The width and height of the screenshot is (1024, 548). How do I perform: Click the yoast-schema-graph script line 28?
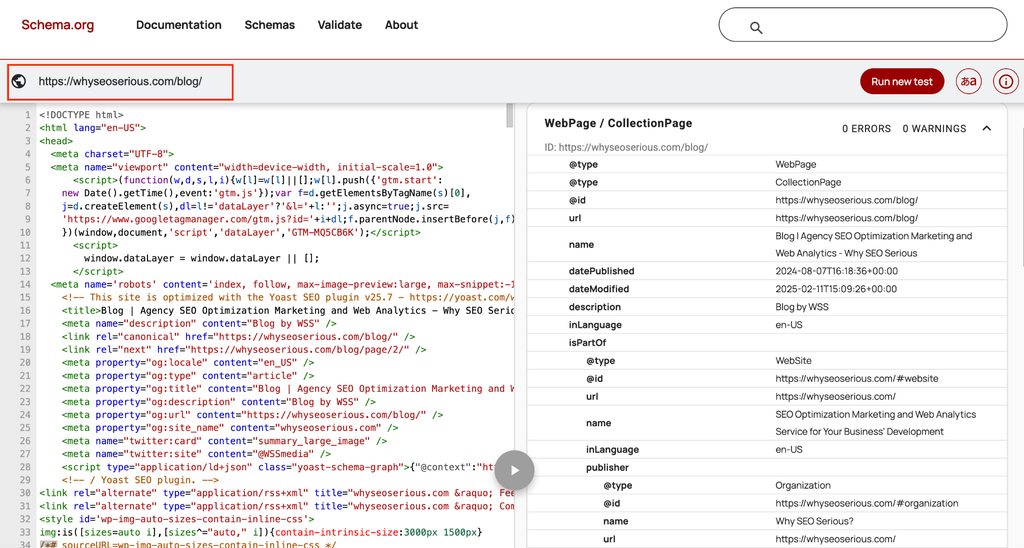point(278,468)
